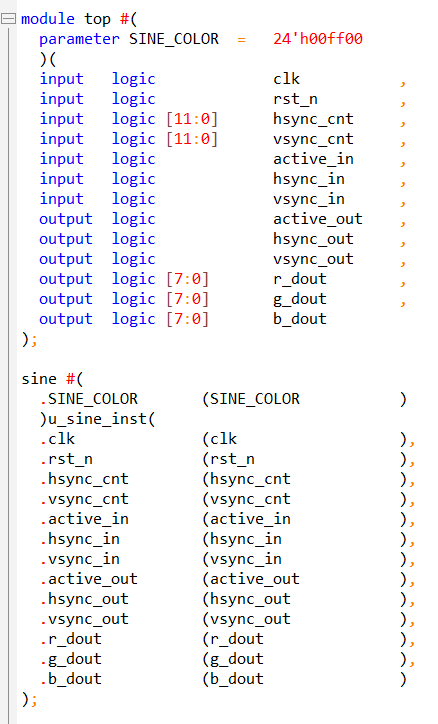Click the 'module' keyword
The height and width of the screenshot is (724, 438).
[48, 19]
